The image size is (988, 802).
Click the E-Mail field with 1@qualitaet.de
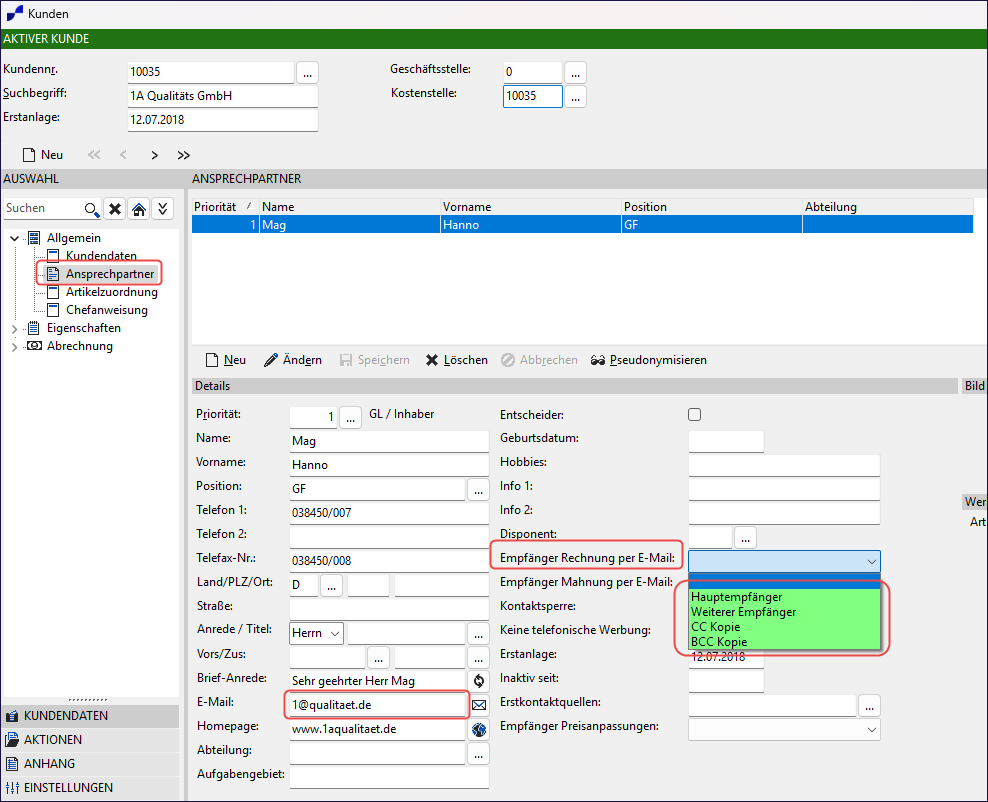coord(377,705)
